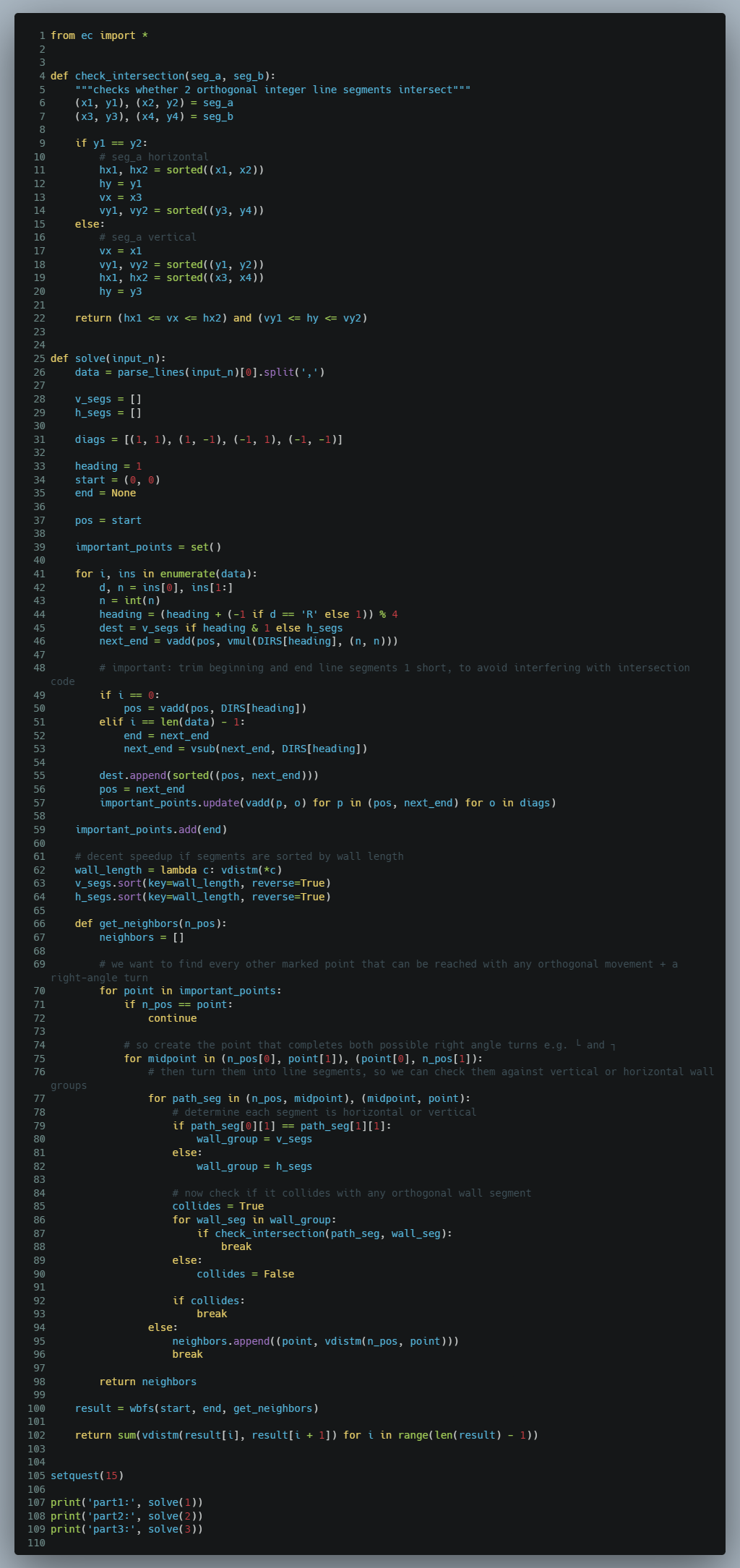Click 'important_points.add(end)' on line 59
Image resolution: width=740 pixels, height=1568 pixels.
tap(151, 830)
